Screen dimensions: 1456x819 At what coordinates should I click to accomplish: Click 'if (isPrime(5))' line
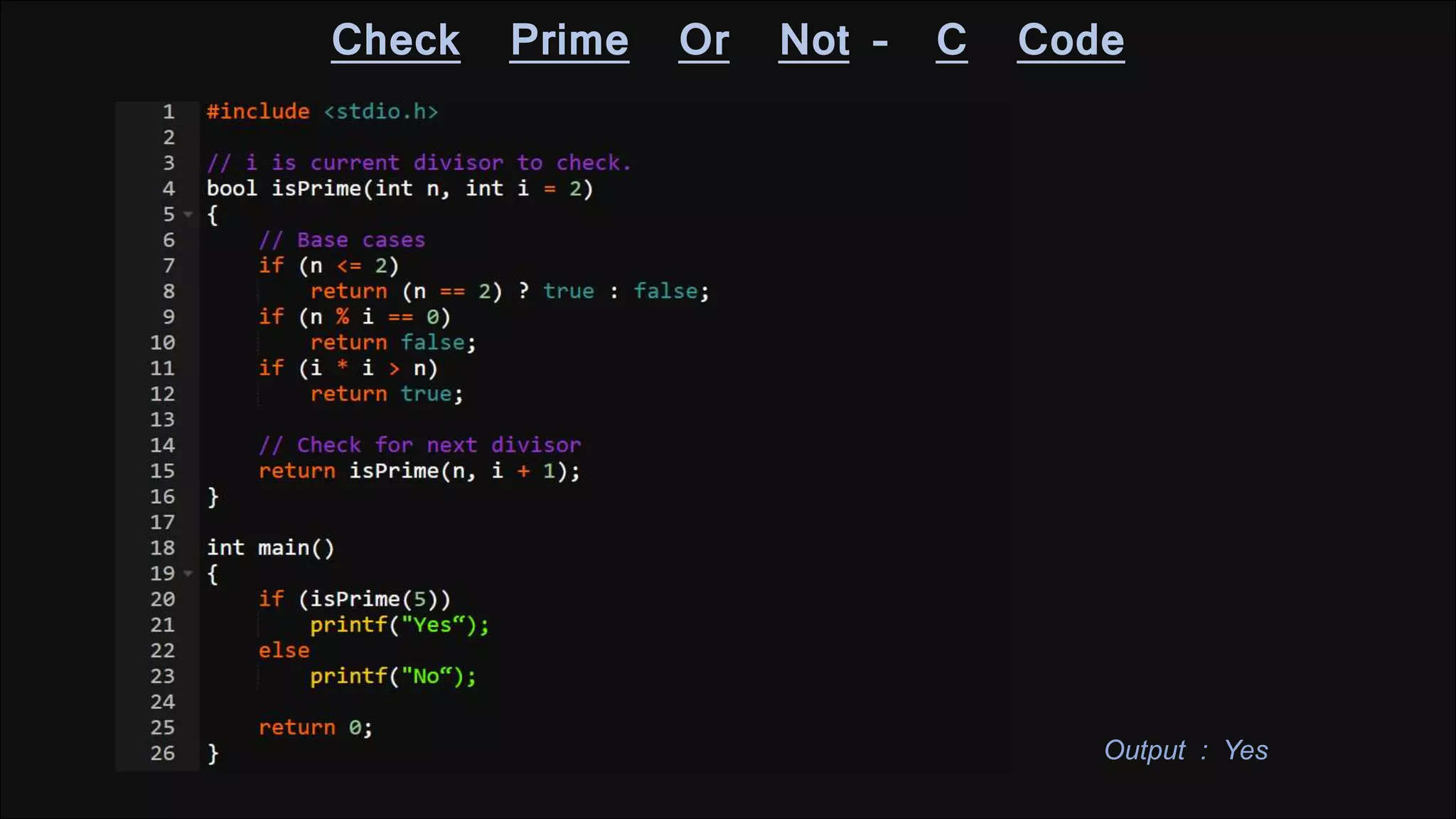pos(354,599)
